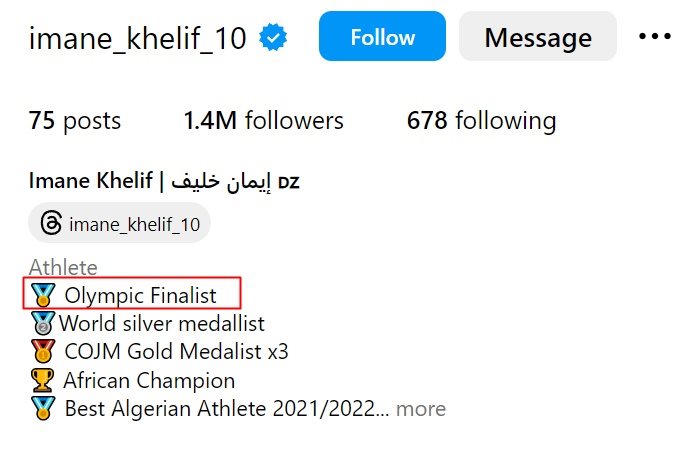
Task: Click the Olympic Finalist medal emoji
Action: pyautogui.click(x=43, y=295)
